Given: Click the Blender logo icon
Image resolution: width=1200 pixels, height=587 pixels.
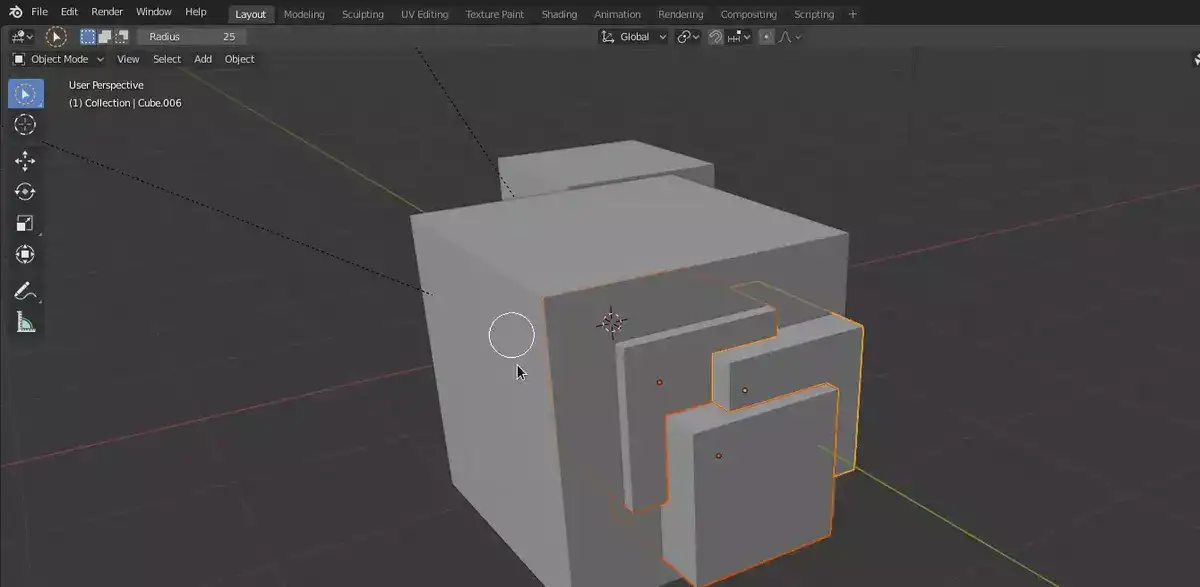Looking at the screenshot, I should pos(13,12).
